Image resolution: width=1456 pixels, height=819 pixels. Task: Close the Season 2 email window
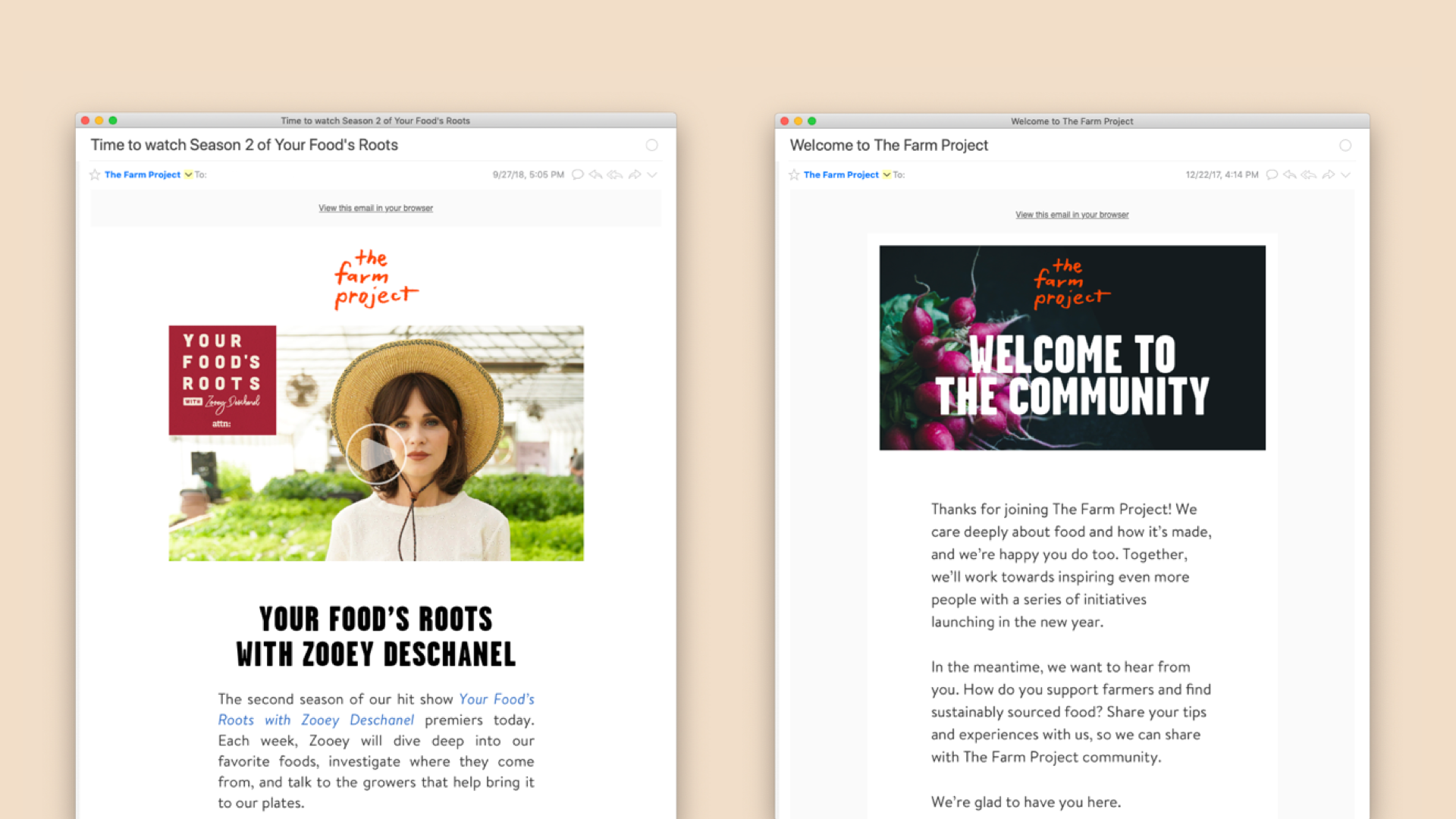pyautogui.click(x=86, y=121)
